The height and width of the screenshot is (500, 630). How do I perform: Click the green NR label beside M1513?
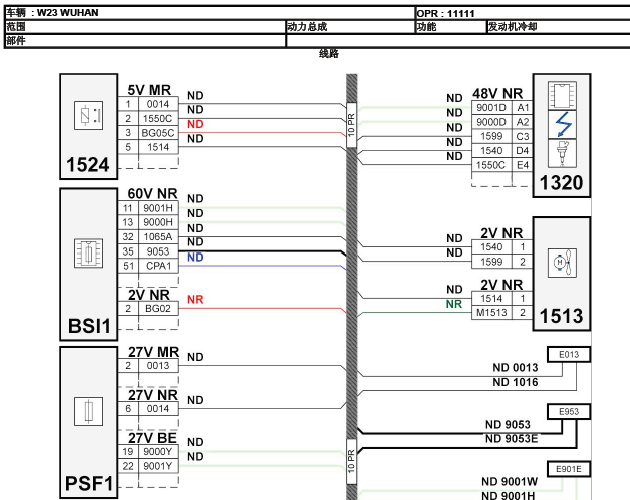(x=454, y=304)
